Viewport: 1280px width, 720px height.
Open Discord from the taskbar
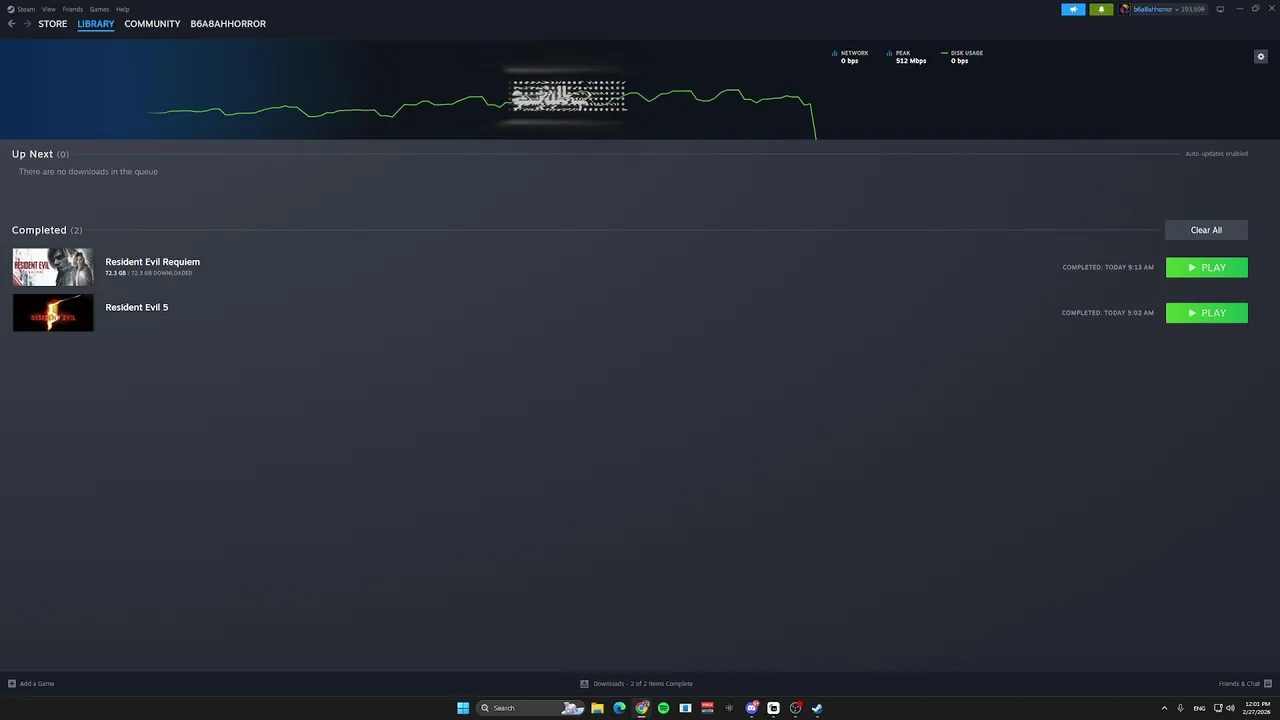752,708
